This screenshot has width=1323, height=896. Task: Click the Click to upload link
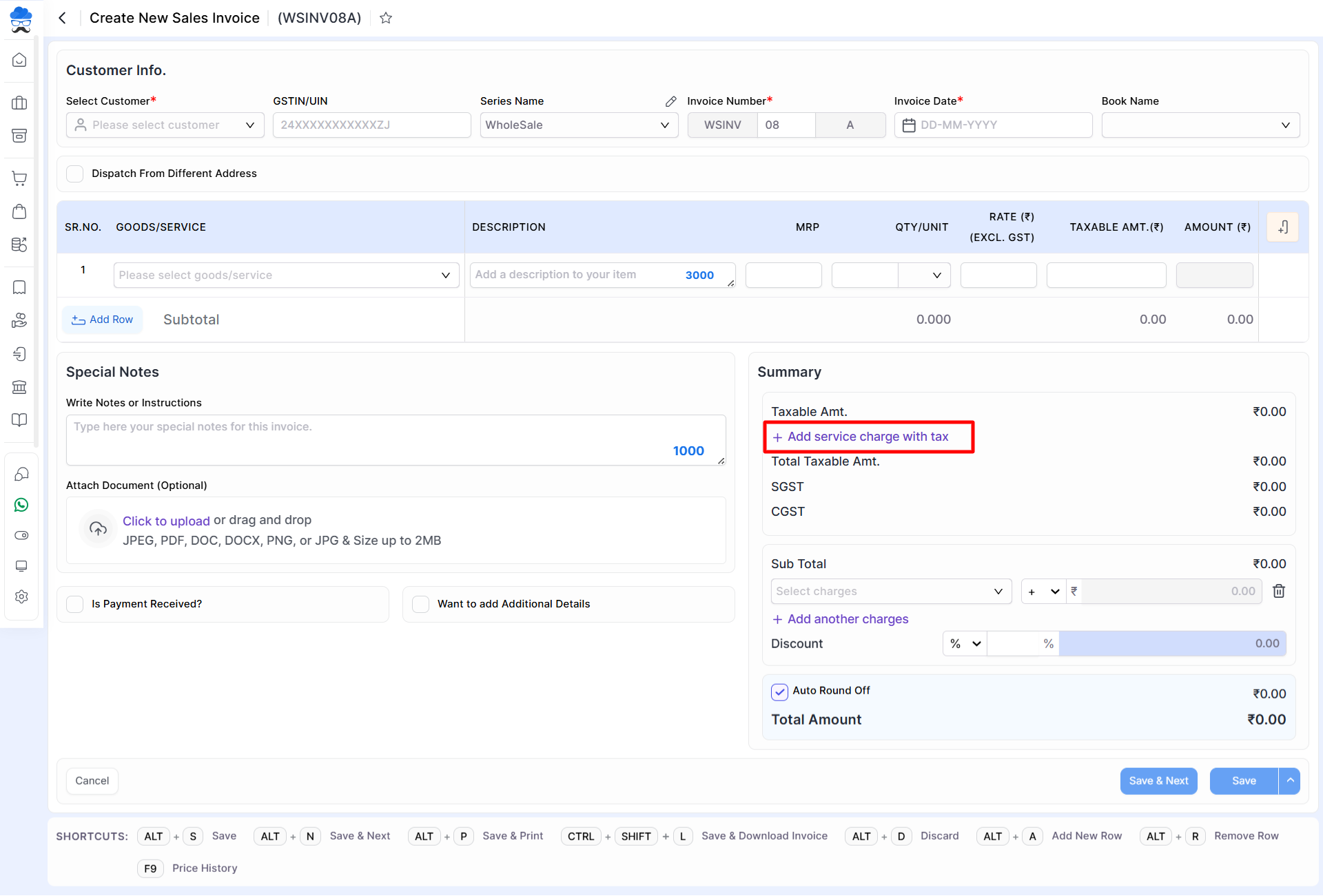(x=166, y=521)
